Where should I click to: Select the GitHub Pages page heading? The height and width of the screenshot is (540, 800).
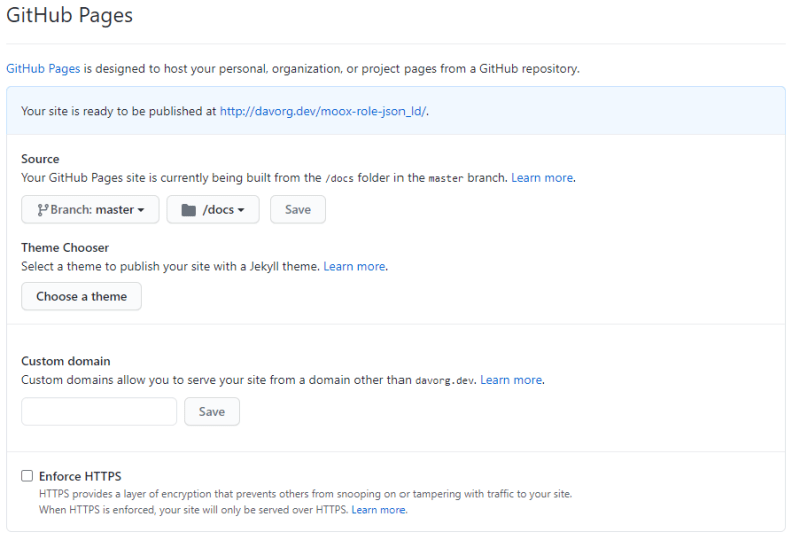[69, 15]
